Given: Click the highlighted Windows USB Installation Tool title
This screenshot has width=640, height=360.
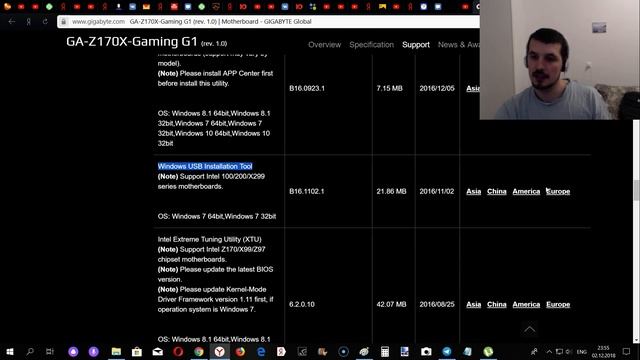Looking at the screenshot, I should (x=205, y=166).
